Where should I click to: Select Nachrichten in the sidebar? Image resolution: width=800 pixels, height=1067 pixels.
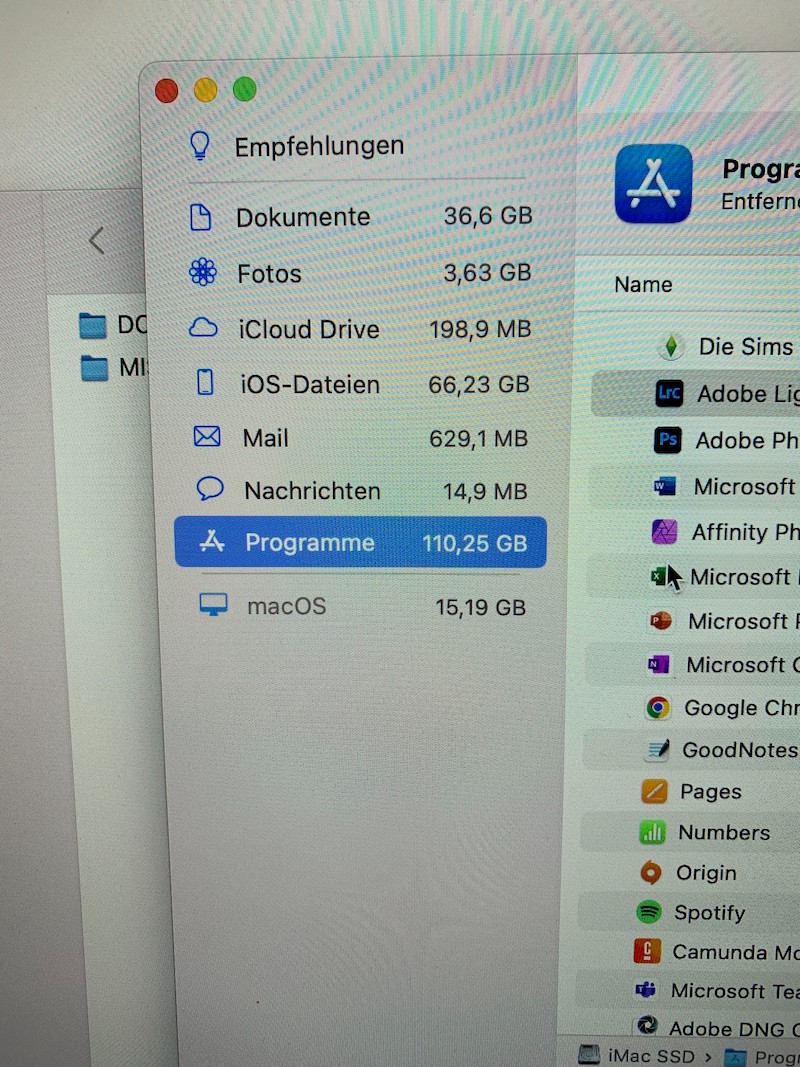(359, 491)
